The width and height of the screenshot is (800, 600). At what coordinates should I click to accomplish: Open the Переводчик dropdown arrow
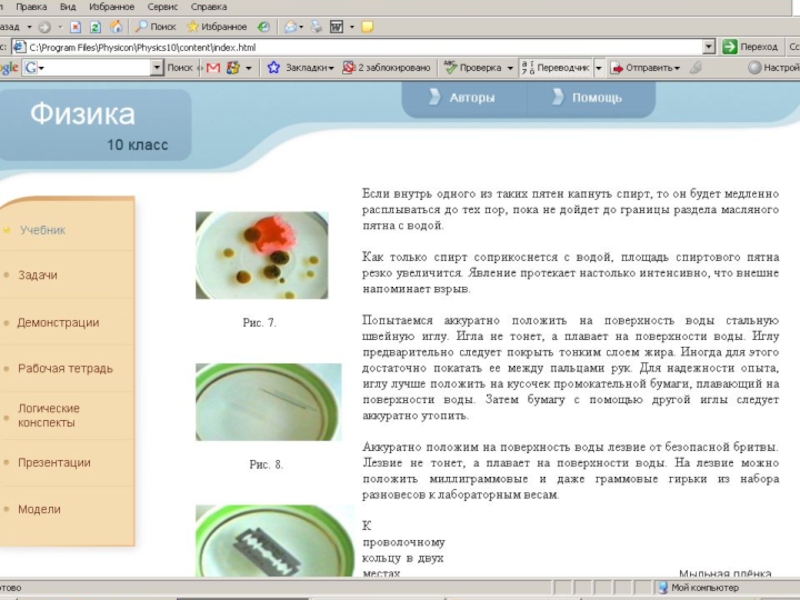[x=599, y=67]
